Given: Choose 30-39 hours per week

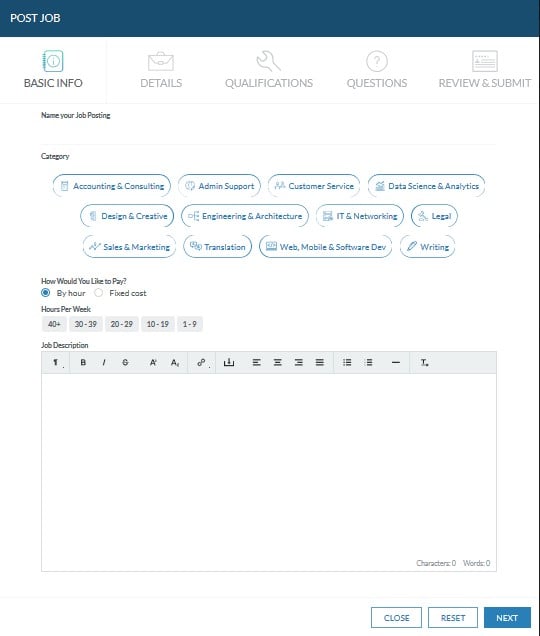Looking at the screenshot, I should tap(86, 324).
